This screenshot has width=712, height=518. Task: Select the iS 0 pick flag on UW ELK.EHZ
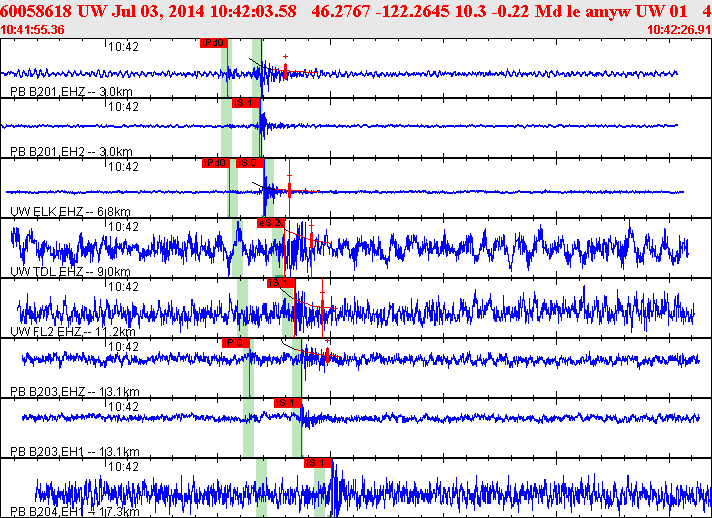point(250,163)
